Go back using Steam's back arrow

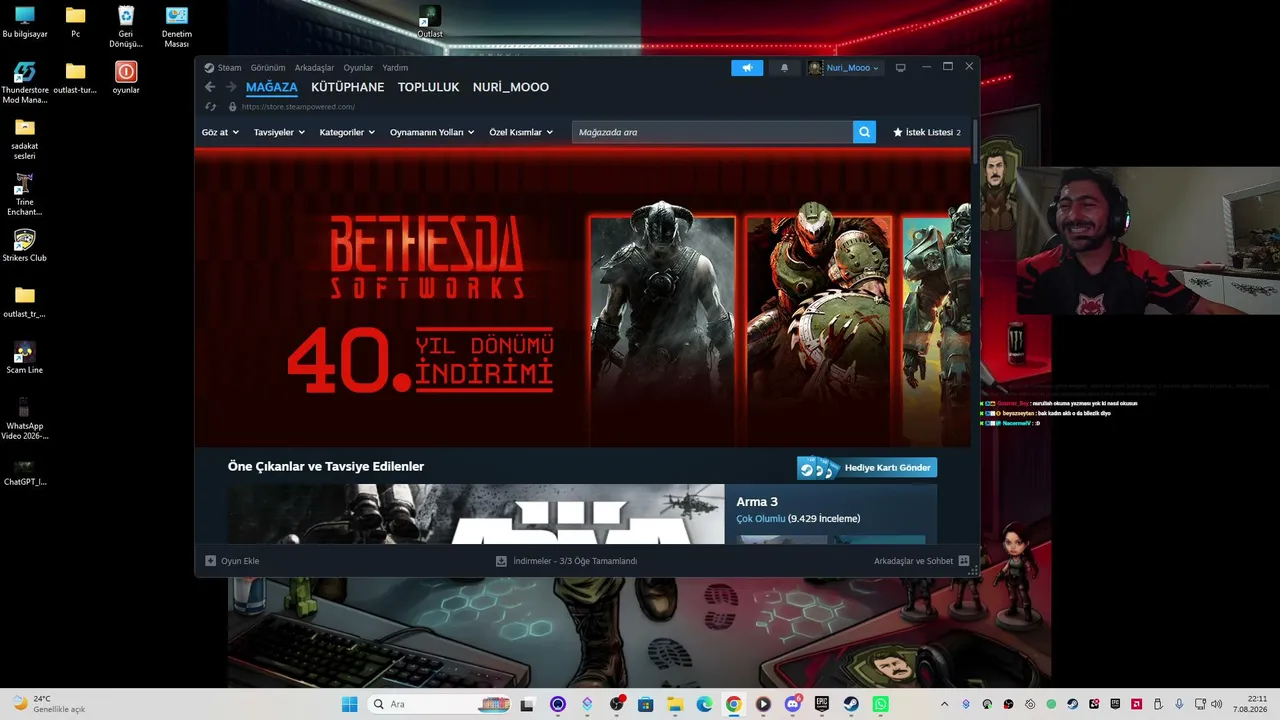pos(210,87)
